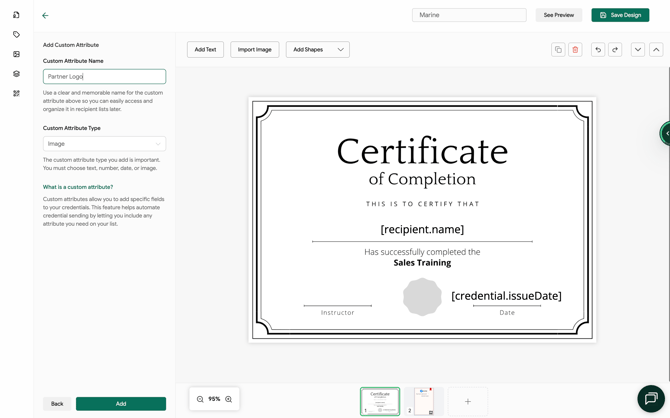The image size is (670, 418).
Task: Open the Add Shapes dropdown
Action: [317, 50]
